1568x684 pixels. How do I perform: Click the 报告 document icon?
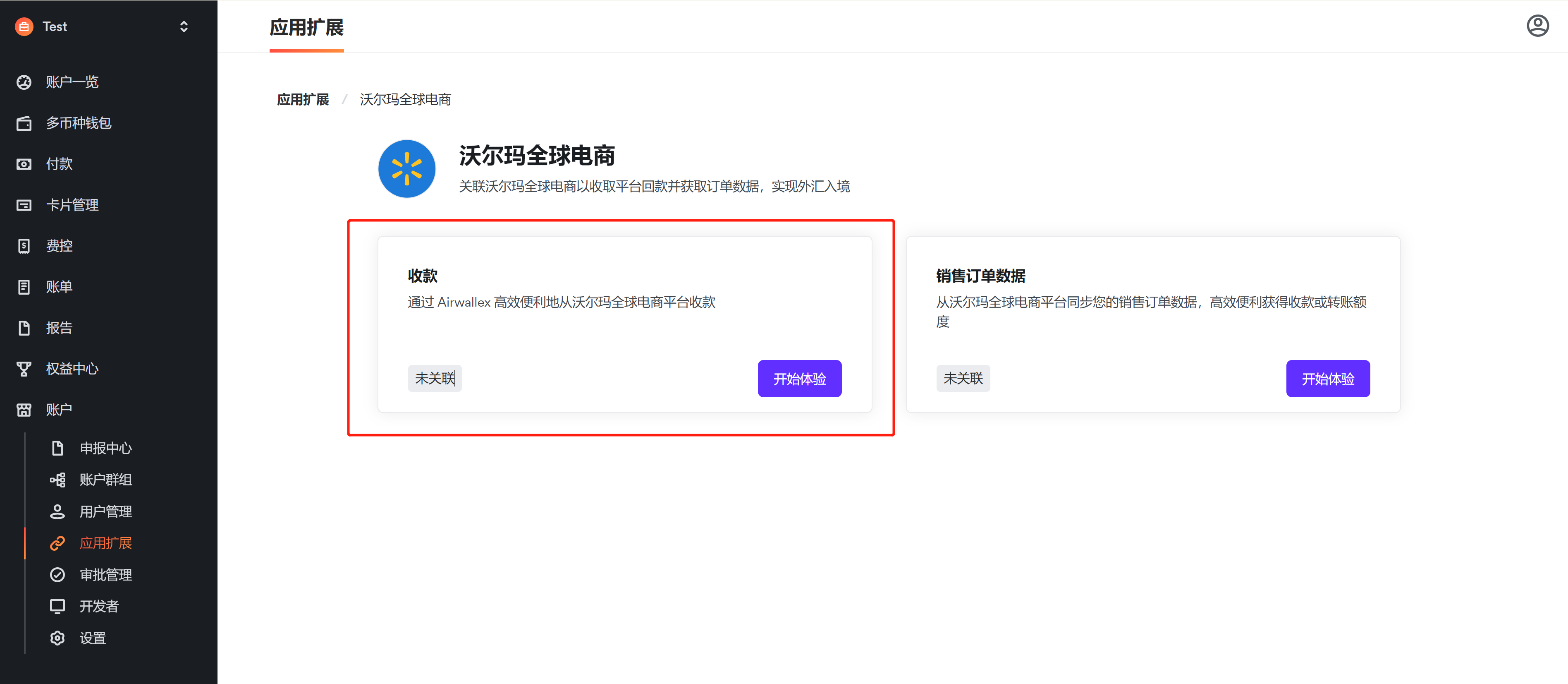coord(24,328)
